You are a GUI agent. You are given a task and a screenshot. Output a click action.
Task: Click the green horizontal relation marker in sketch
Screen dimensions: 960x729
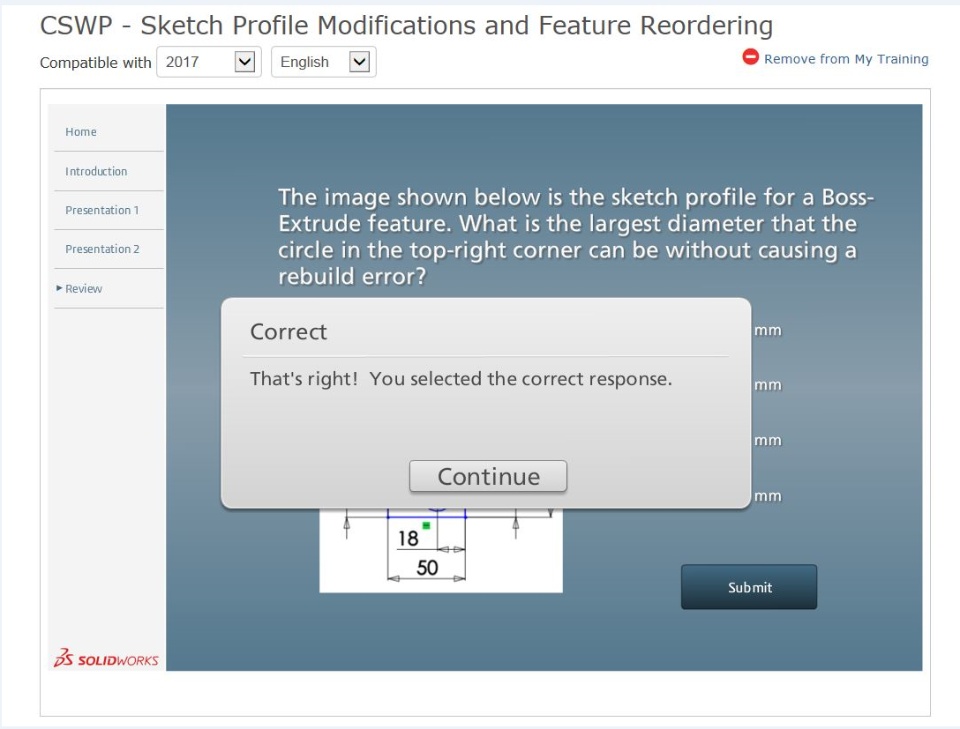(426, 525)
